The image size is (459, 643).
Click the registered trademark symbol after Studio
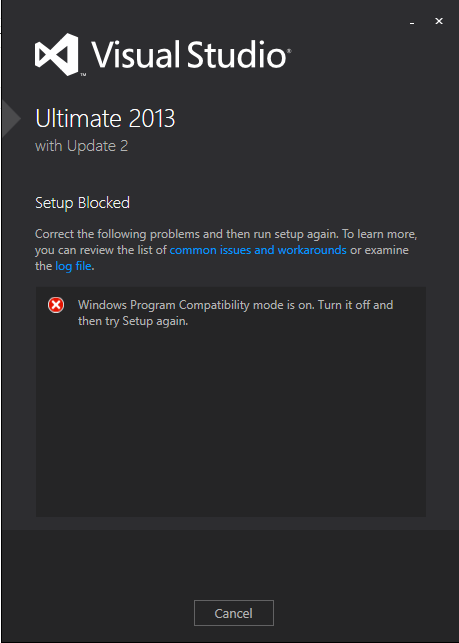pyautogui.click(x=289, y=51)
